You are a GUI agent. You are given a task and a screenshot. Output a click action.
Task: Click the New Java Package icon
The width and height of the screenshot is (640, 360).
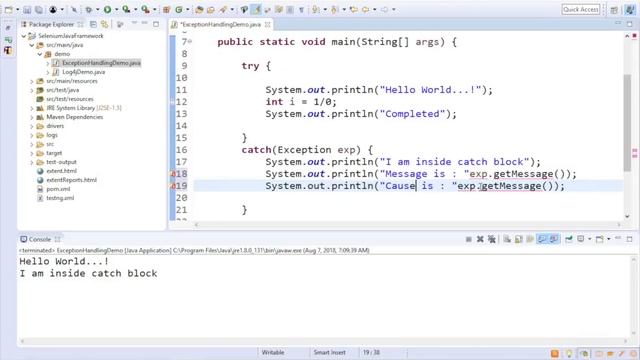[x=167, y=9]
